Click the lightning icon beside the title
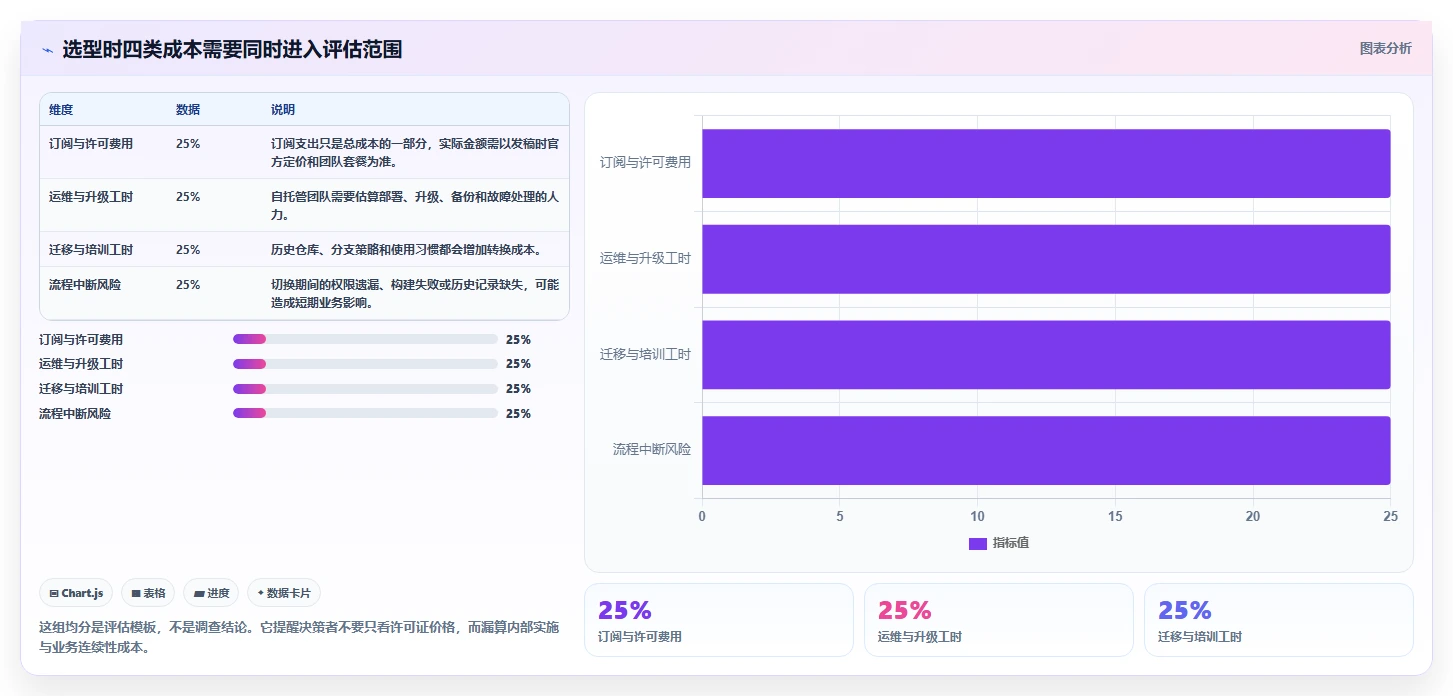Viewport: 1453px width, 696px height. (48, 50)
